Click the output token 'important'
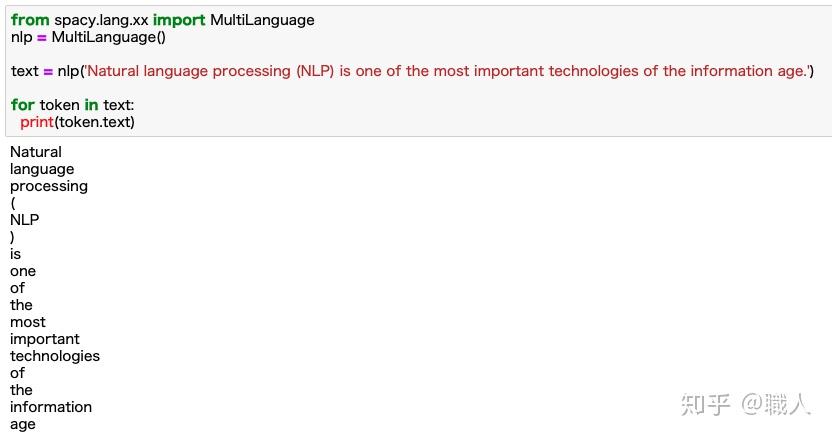This screenshot has height=437, width=832. [45, 339]
